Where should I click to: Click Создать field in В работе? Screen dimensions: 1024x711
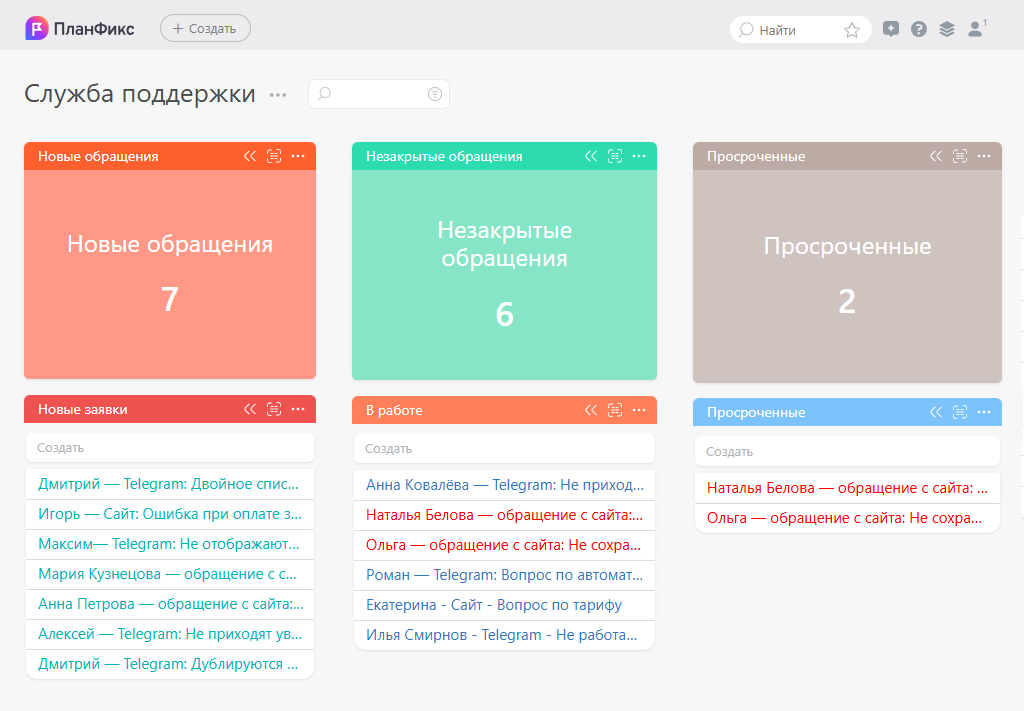click(x=504, y=449)
